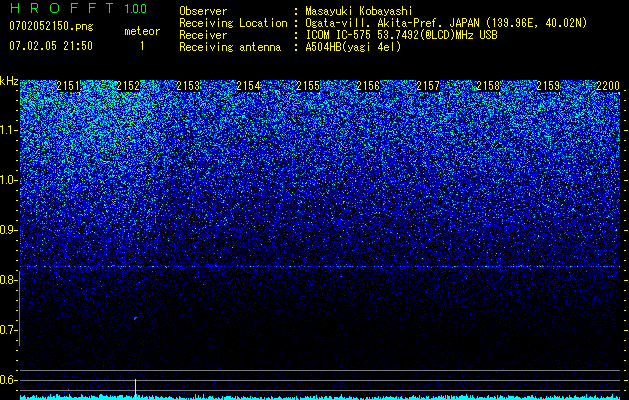
Task: Click the Receiving antenna label
Action: pos(230,47)
